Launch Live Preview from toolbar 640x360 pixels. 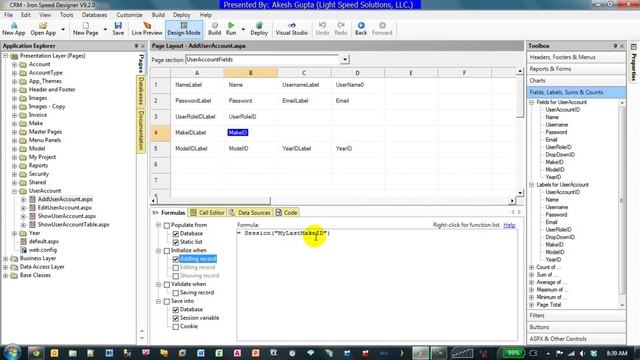[147, 29]
